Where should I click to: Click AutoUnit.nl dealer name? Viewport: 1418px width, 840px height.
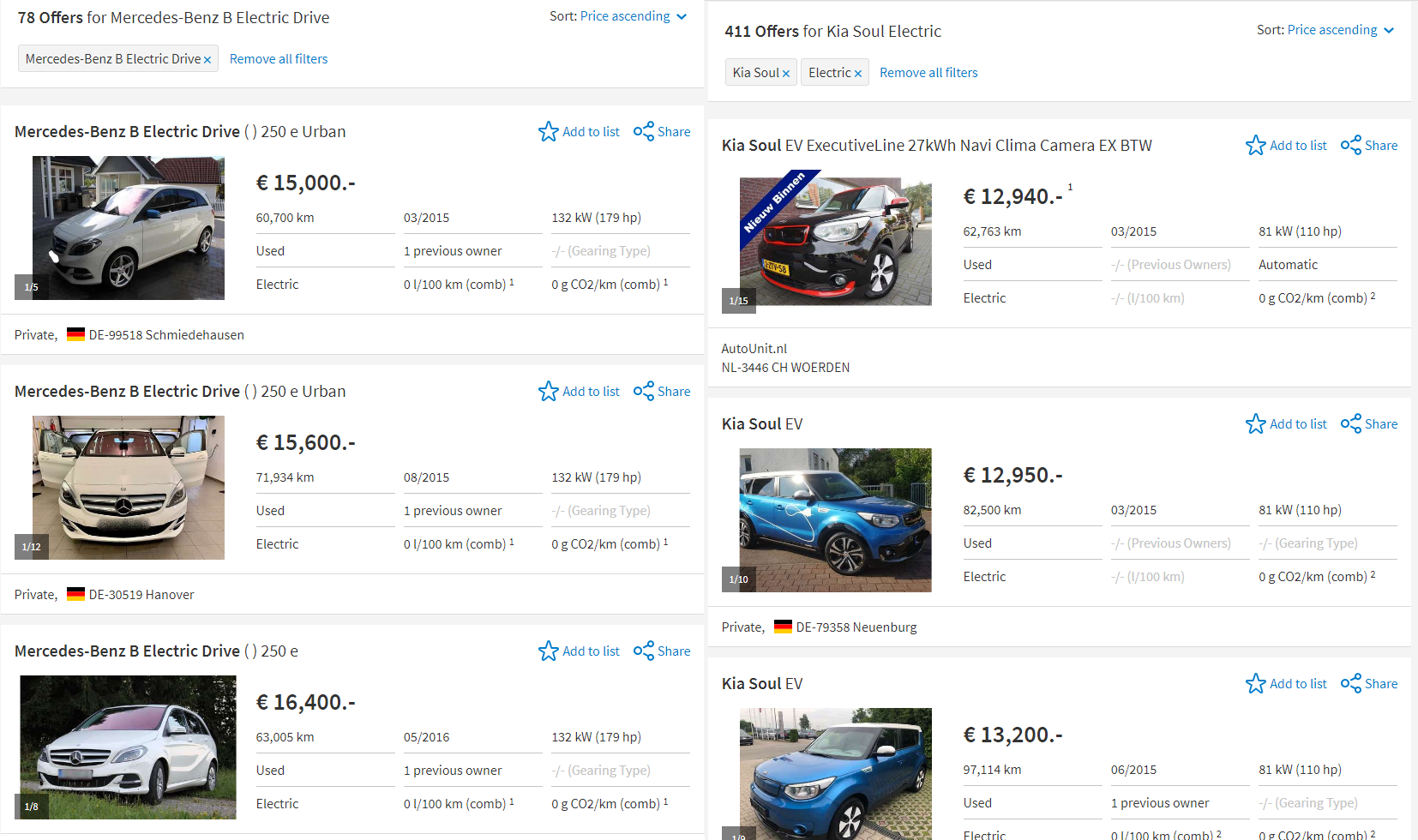(x=754, y=349)
